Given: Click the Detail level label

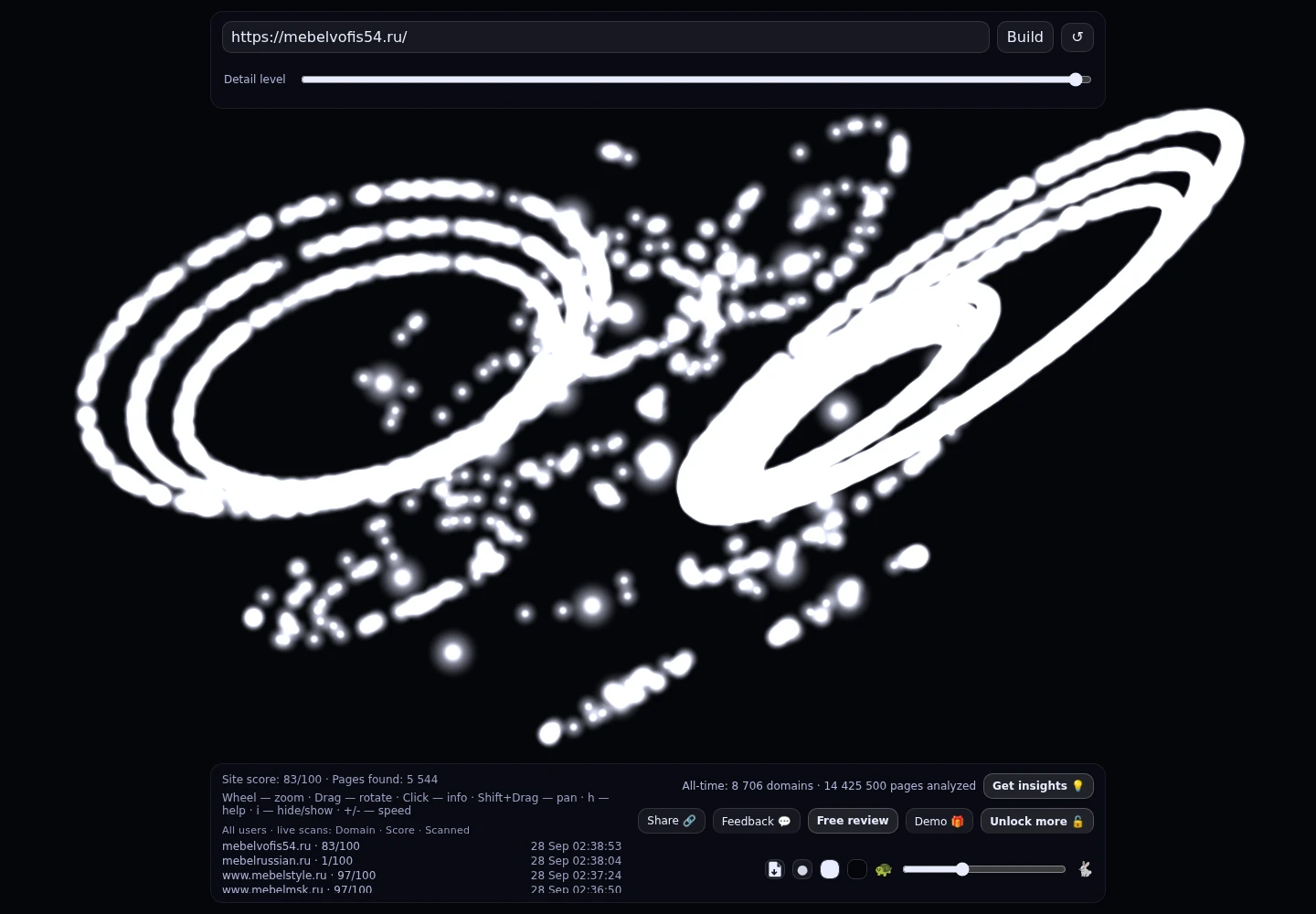Looking at the screenshot, I should pos(255,80).
